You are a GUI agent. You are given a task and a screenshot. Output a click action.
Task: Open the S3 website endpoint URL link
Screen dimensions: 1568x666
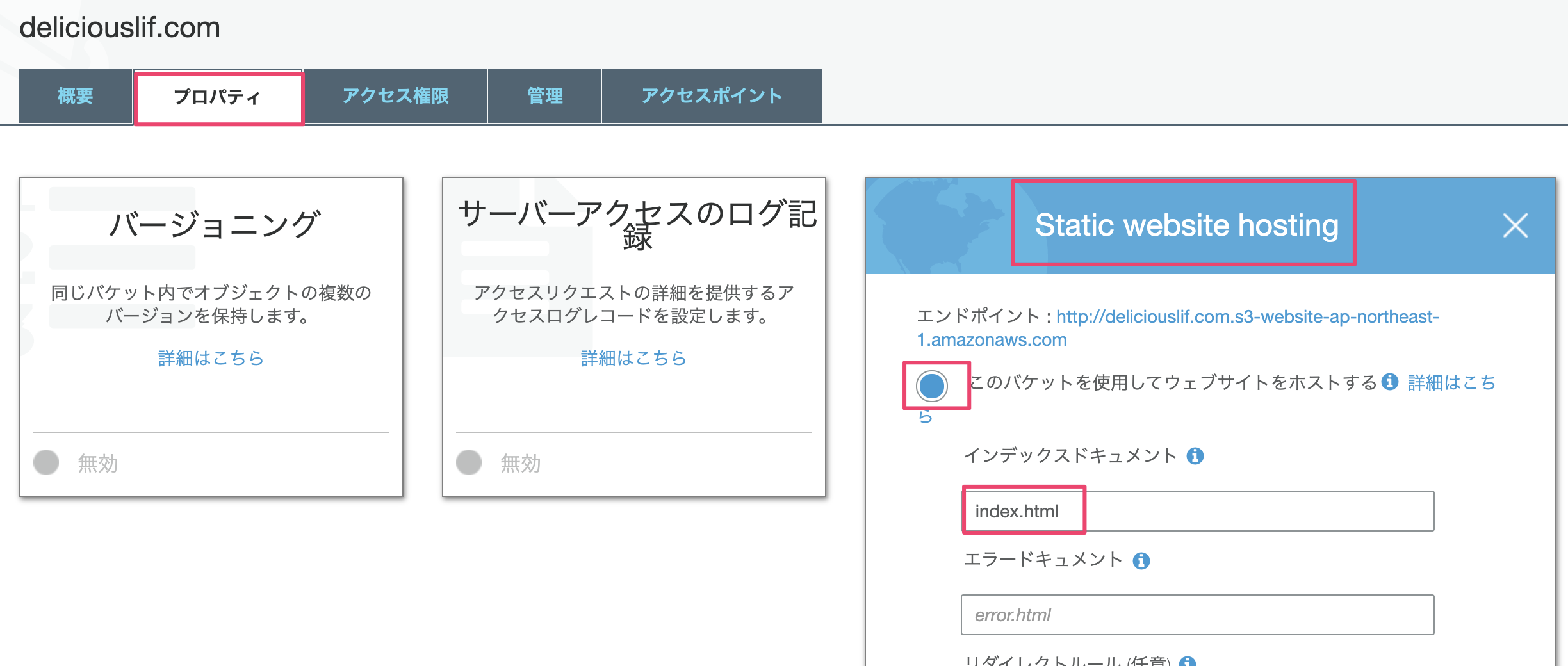click(1246, 317)
